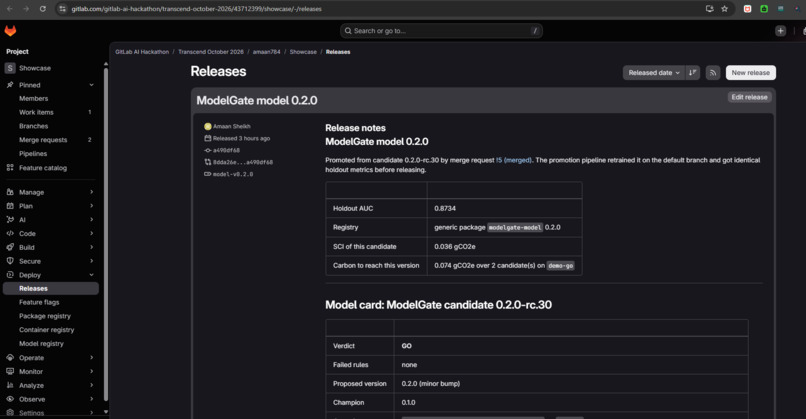Reload the page with browser refresh icon
This screenshot has height=419, width=806.
43,9
